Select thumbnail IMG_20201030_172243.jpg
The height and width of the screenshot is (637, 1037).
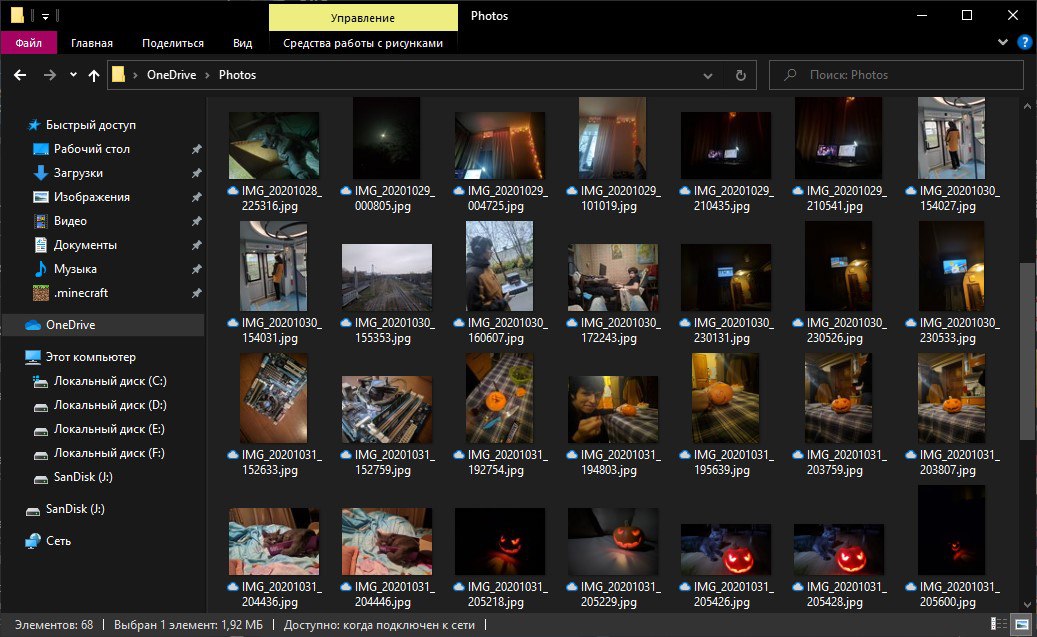point(613,278)
